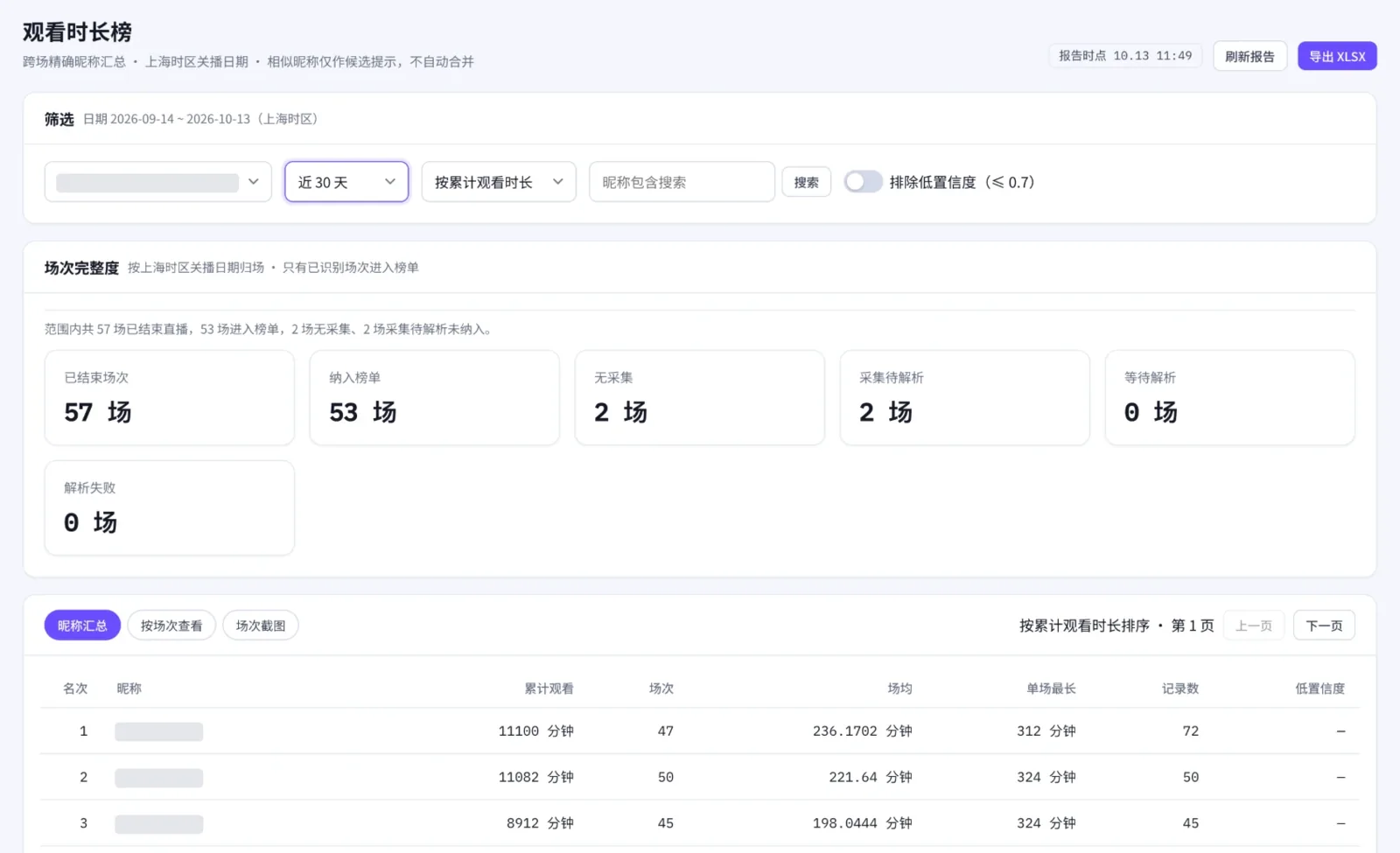Click the 8912 分钟 cell
1400x853 pixels.
[540, 823]
